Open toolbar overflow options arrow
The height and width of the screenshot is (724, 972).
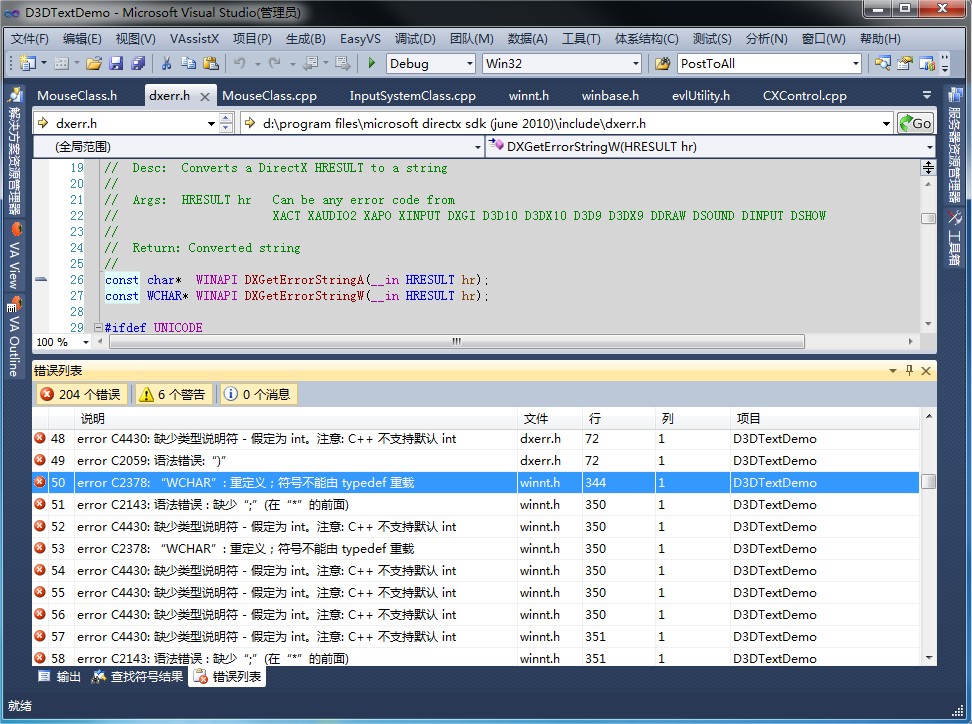(945, 63)
